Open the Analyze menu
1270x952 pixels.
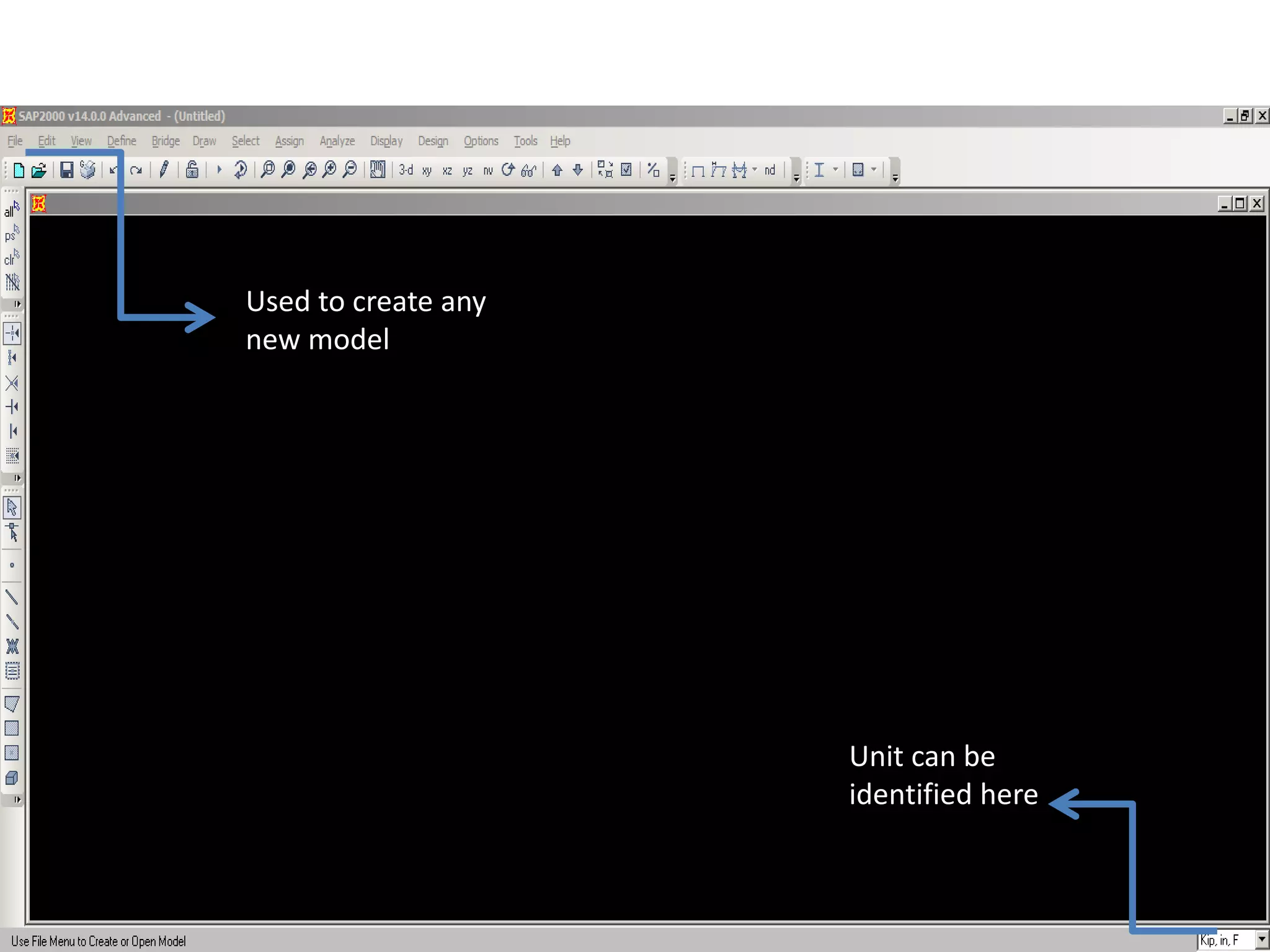click(337, 141)
